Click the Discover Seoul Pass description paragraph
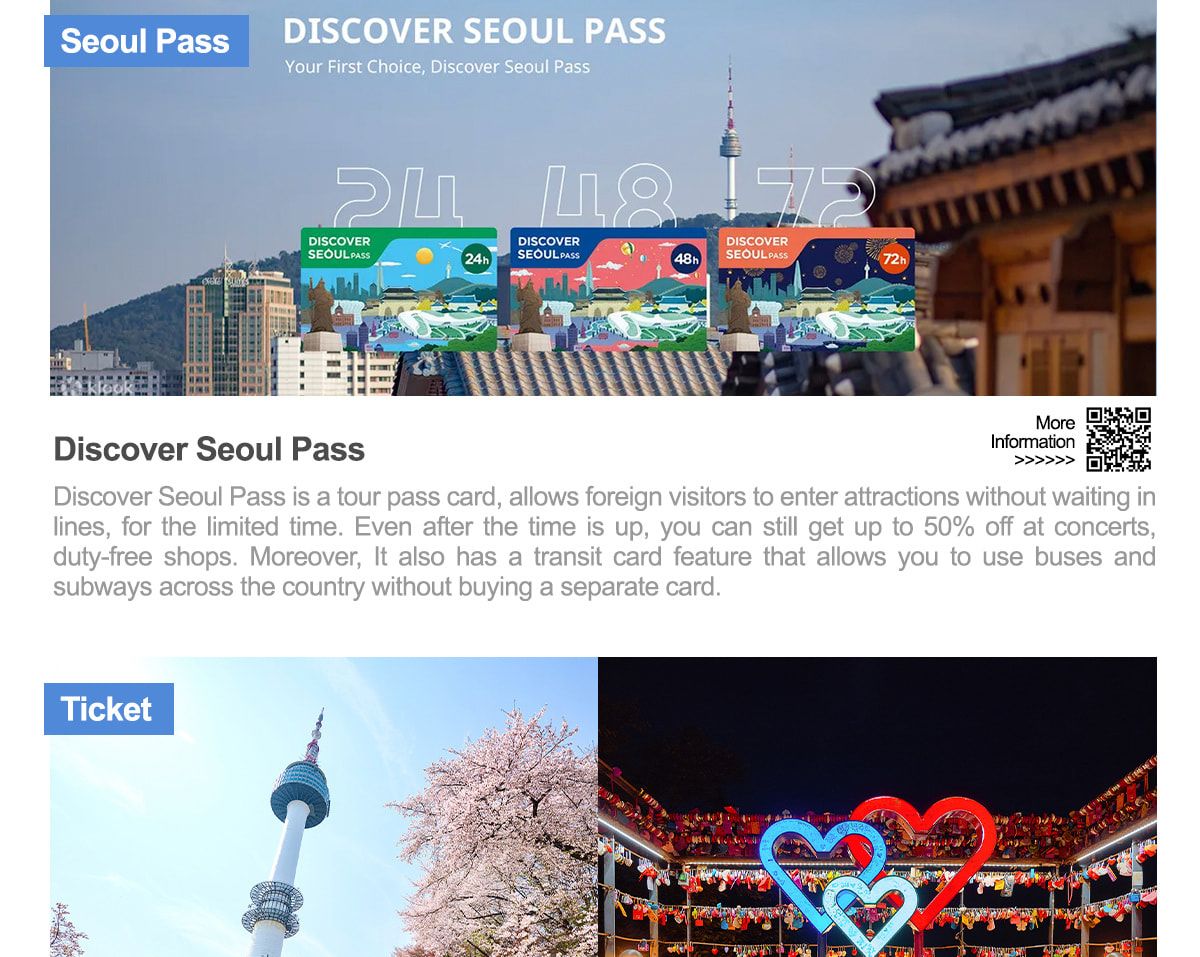Screen dimensions: 1200x957 (604, 541)
